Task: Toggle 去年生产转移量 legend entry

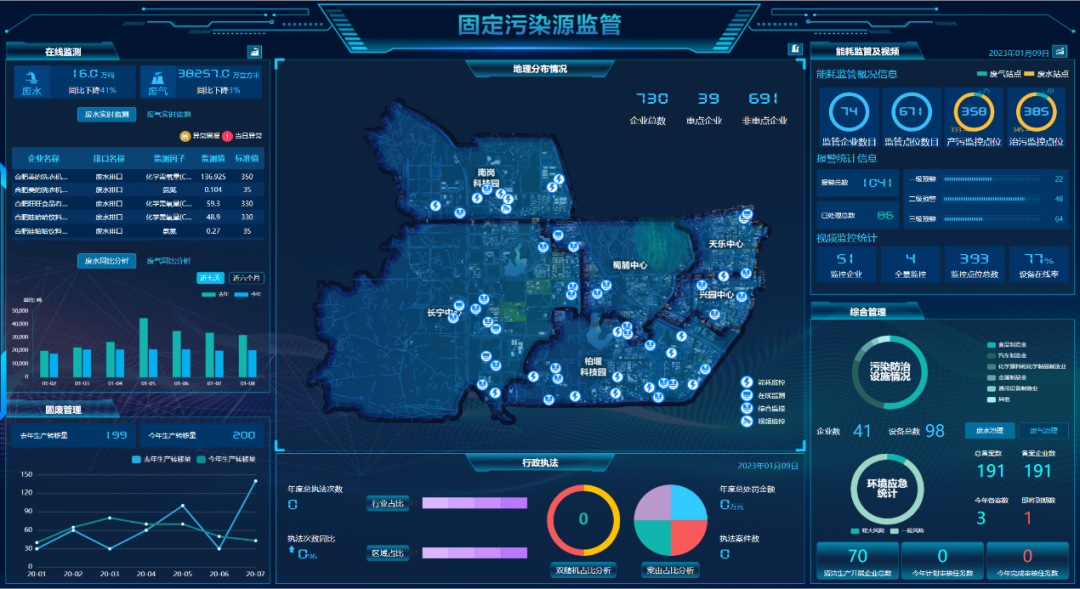Action: click(x=160, y=459)
